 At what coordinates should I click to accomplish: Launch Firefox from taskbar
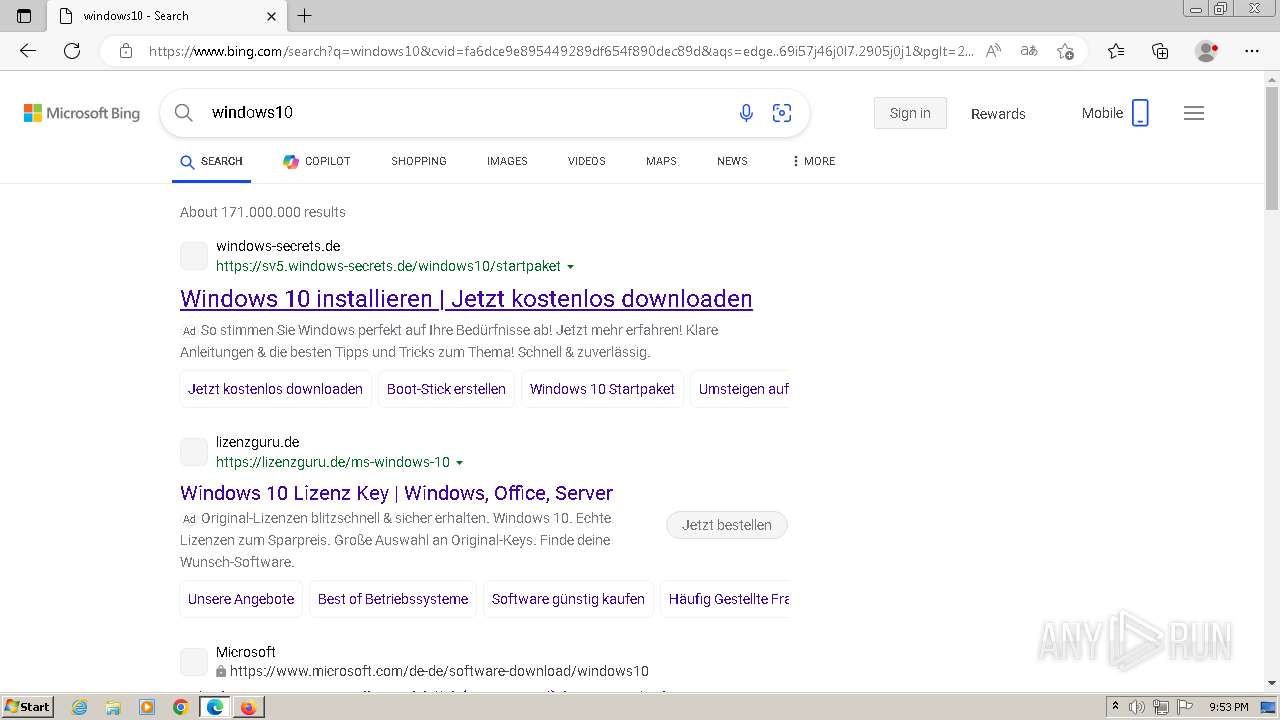(x=248, y=707)
